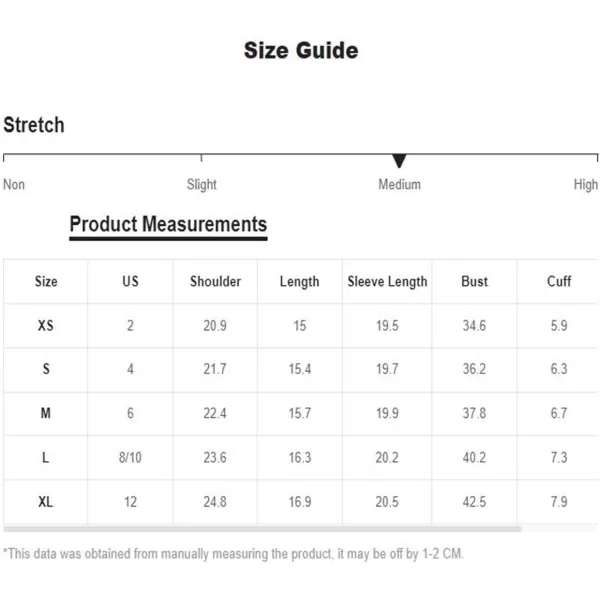This screenshot has width=600, height=600.
Task: Click the M size row label
Action: click(x=46, y=413)
